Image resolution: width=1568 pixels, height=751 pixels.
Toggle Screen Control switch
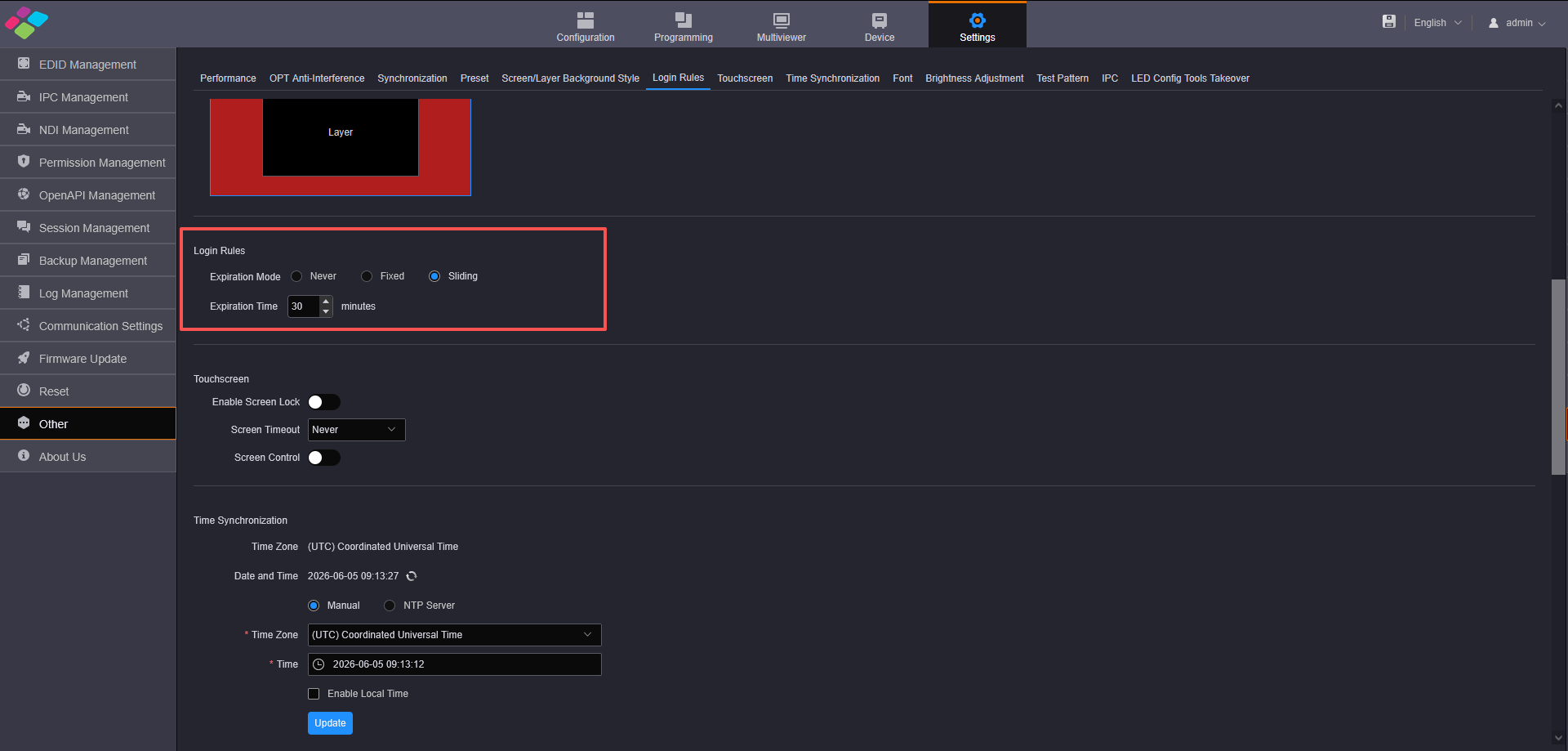click(x=323, y=458)
